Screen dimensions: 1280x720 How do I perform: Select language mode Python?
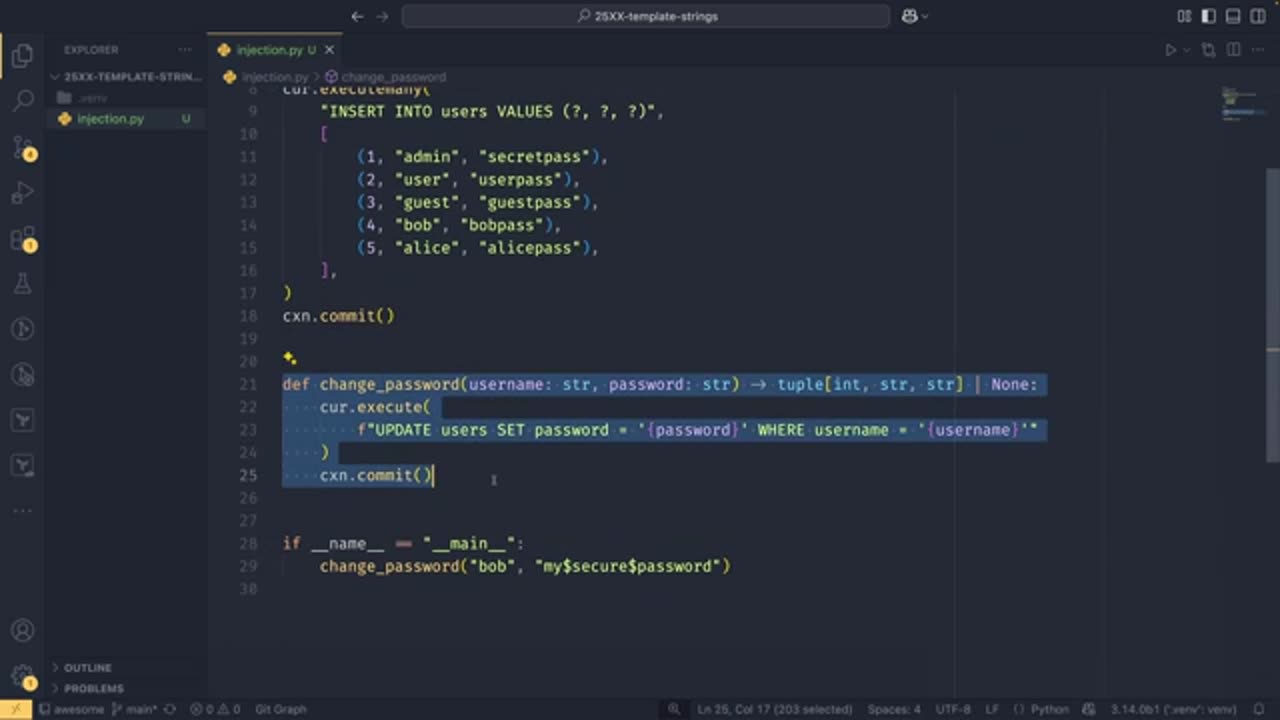click(x=1050, y=709)
